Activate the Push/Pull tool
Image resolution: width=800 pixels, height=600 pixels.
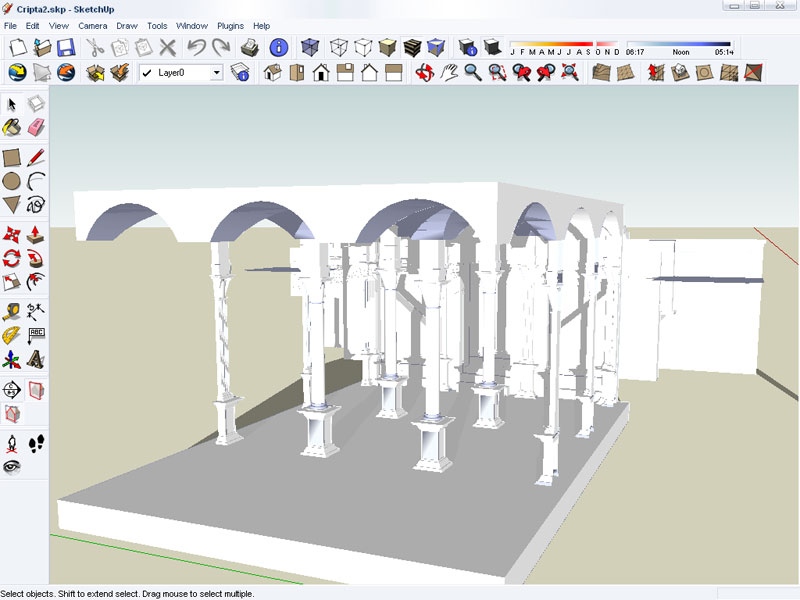tap(36, 234)
